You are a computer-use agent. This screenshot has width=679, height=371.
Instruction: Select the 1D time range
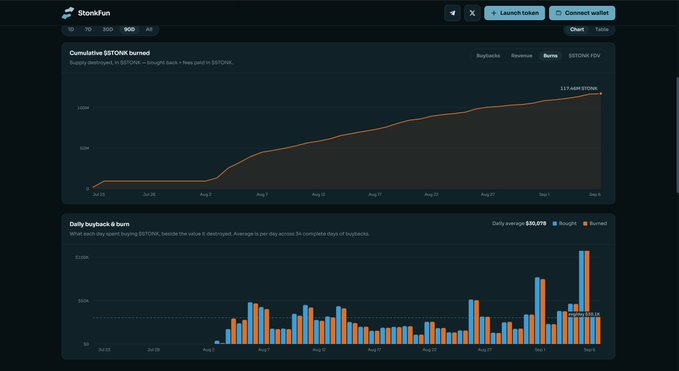pyautogui.click(x=71, y=29)
